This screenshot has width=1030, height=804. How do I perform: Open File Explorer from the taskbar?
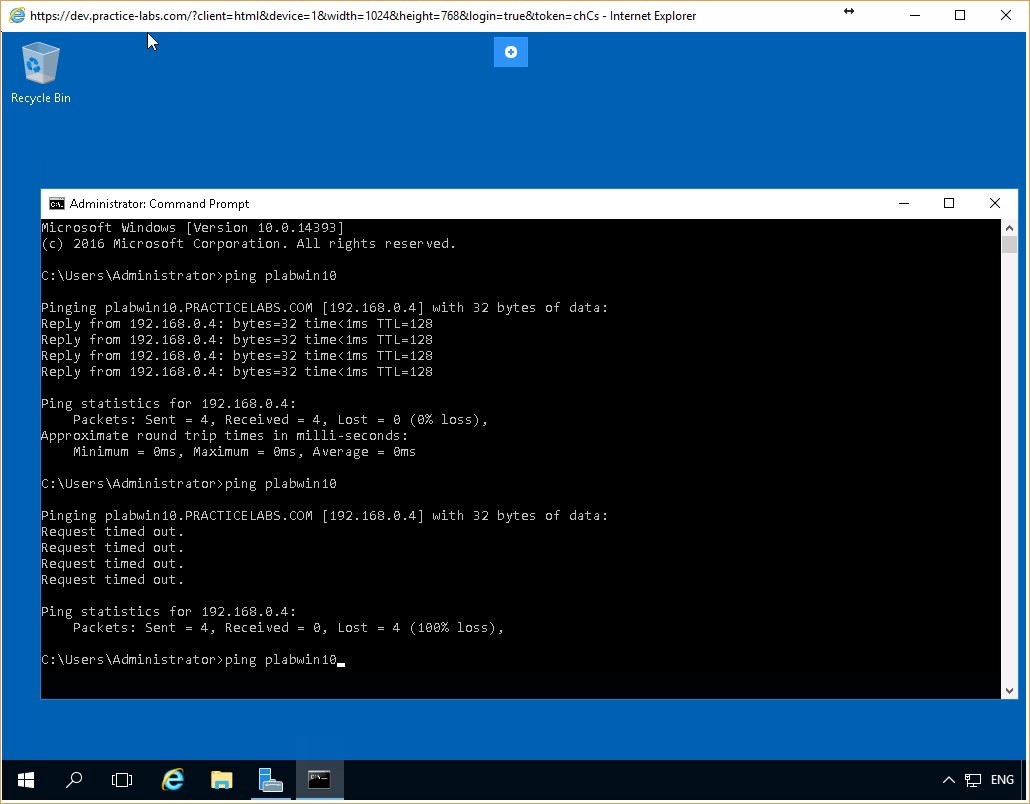tap(221, 779)
